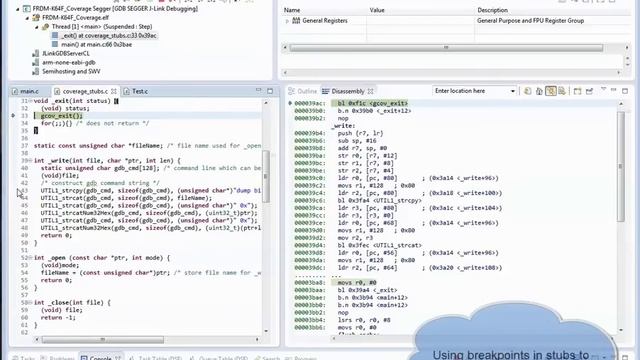Click the Semihosting and SWV icon
Image resolution: width=640 pixels, height=360 pixels.
(x=36, y=71)
